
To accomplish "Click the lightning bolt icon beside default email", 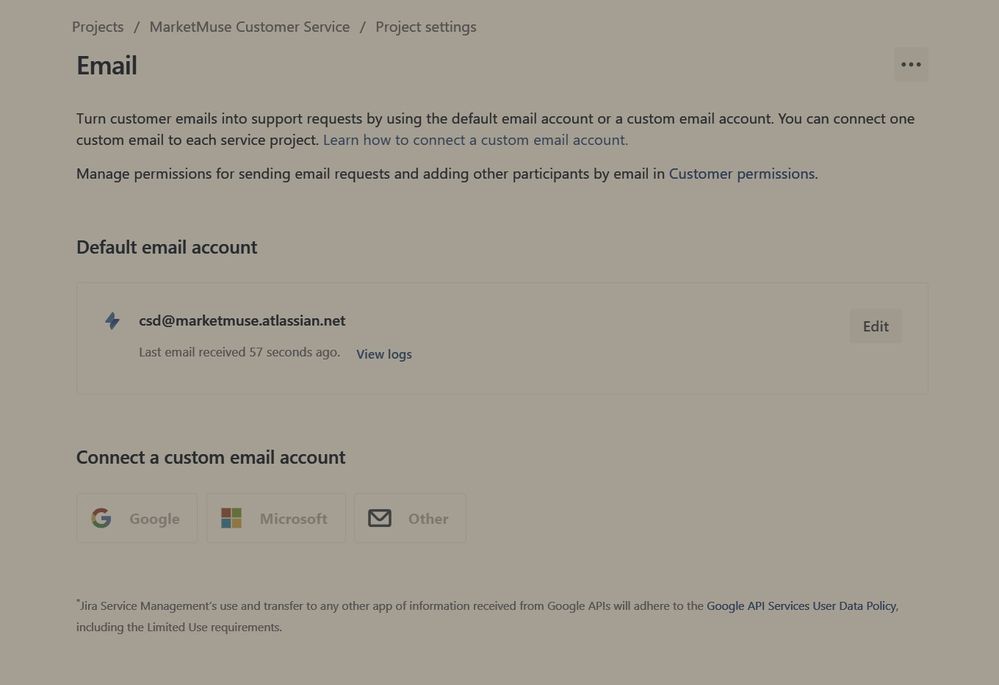I will tap(112, 321).
